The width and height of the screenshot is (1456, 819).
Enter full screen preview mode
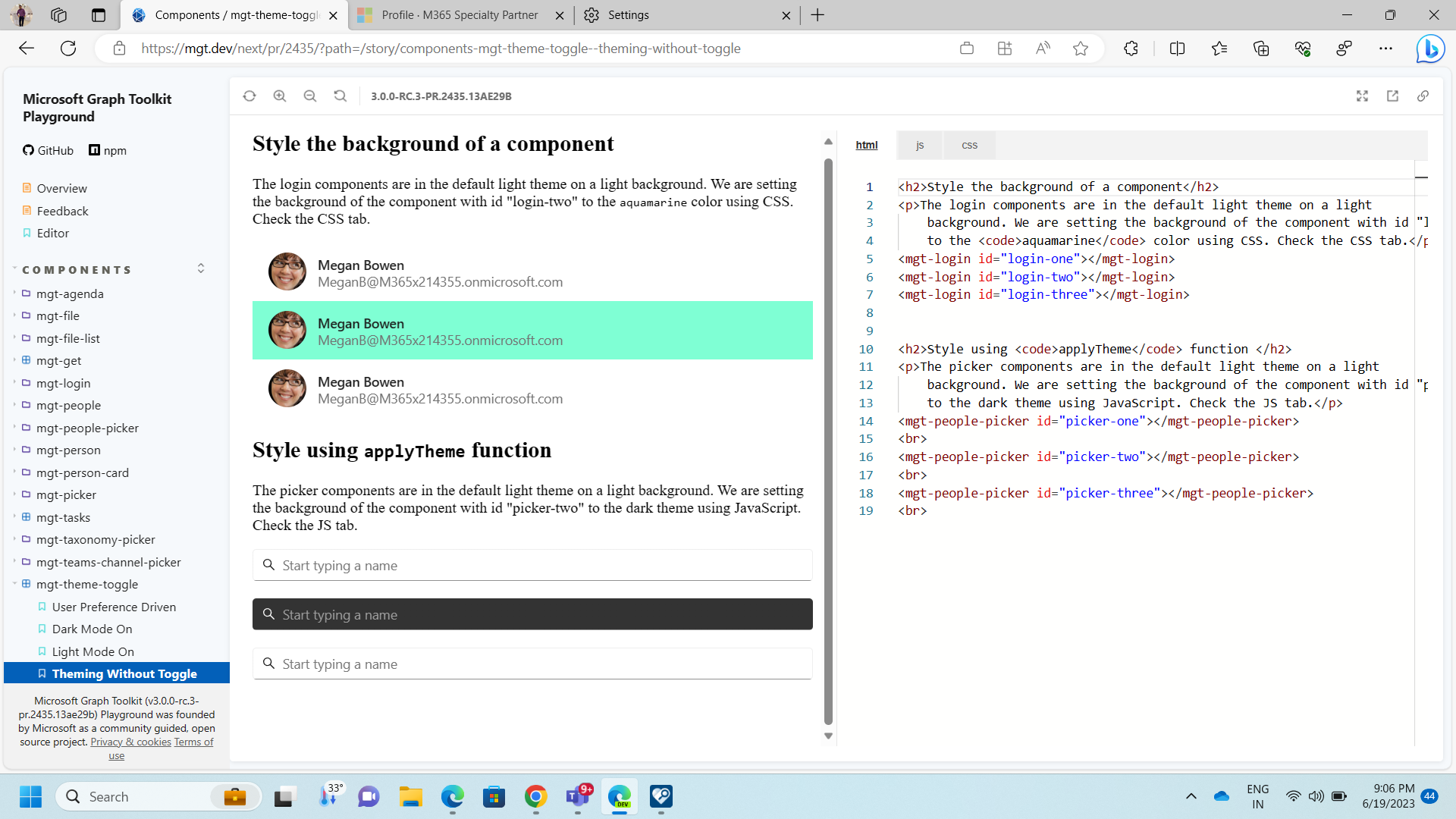1363,96
